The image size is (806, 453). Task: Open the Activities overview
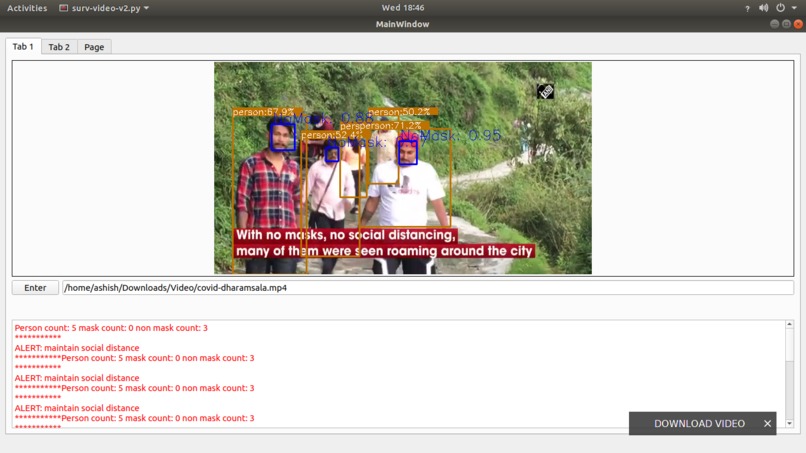pos(27,8)
